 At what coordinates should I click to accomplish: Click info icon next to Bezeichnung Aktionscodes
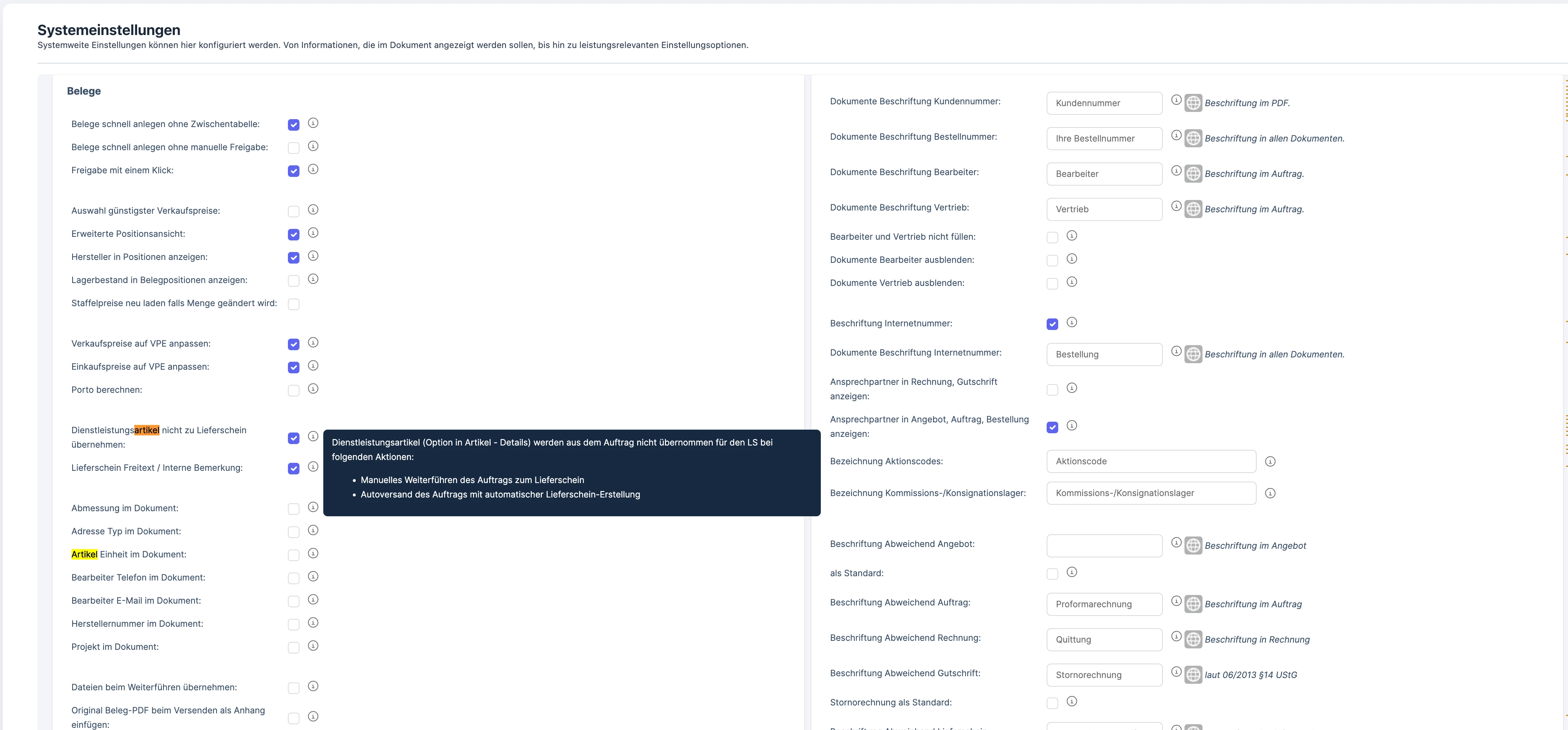[1270, 461]
